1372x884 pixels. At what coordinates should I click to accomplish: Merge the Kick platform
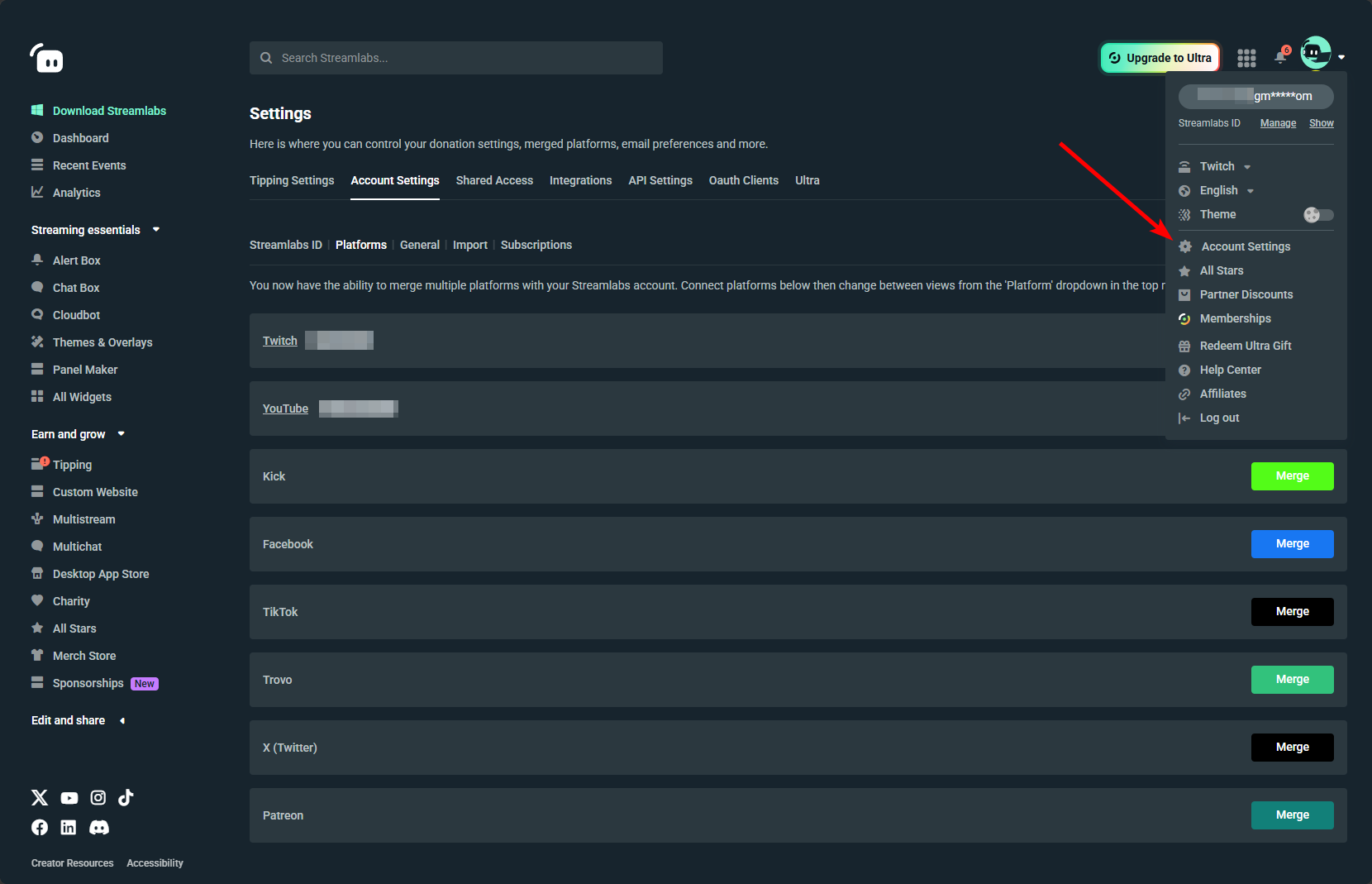[1292, 476]
